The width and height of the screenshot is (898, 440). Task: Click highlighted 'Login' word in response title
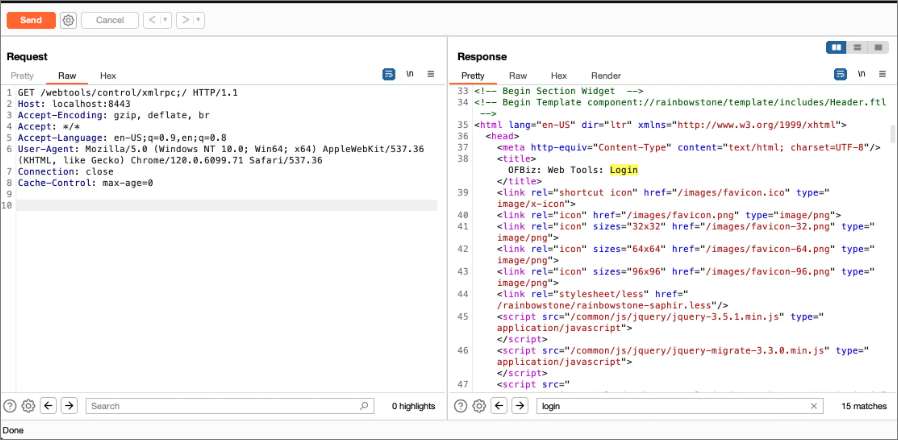click(x=624, y=170)
